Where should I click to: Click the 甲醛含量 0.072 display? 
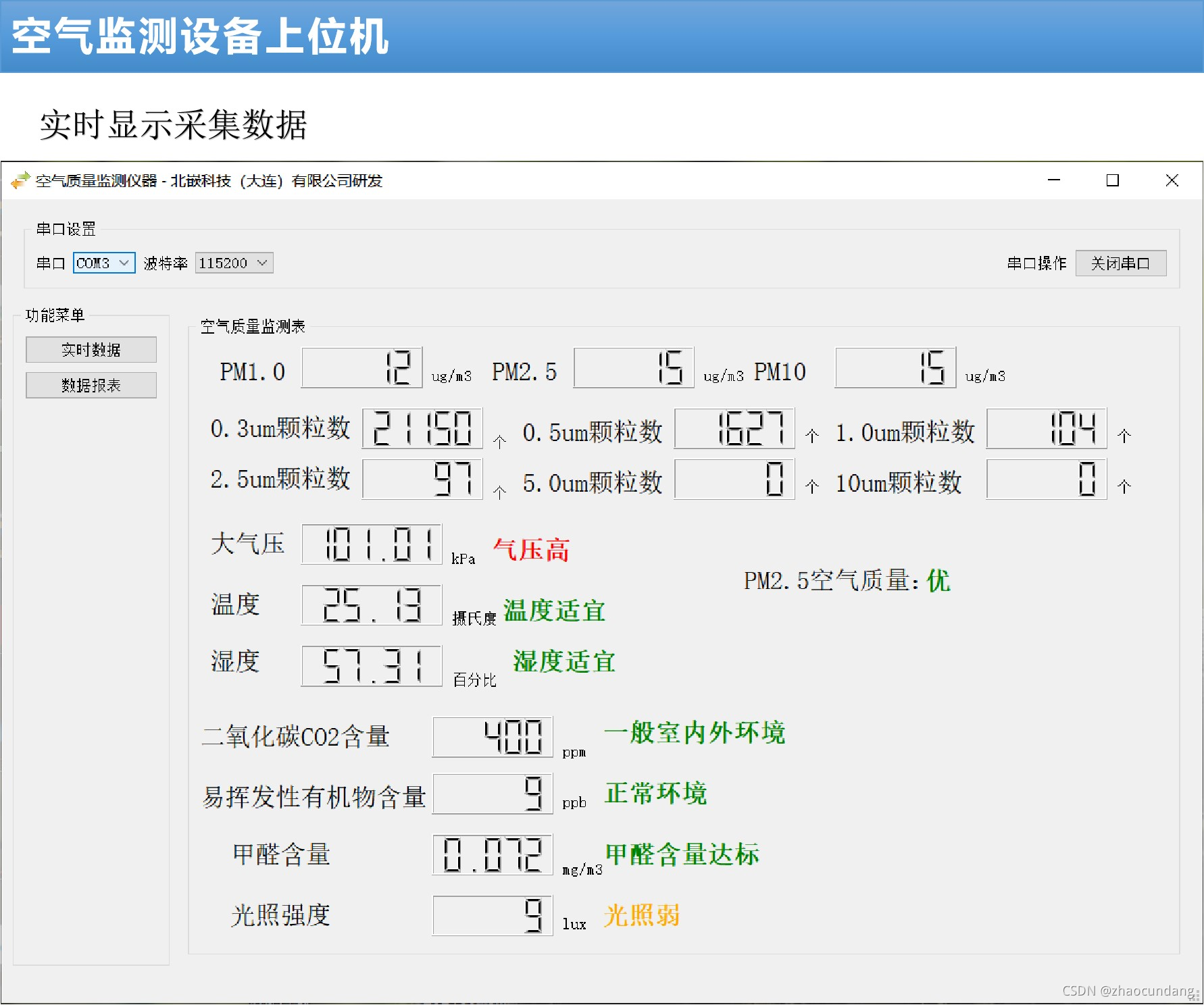[493, 855]
